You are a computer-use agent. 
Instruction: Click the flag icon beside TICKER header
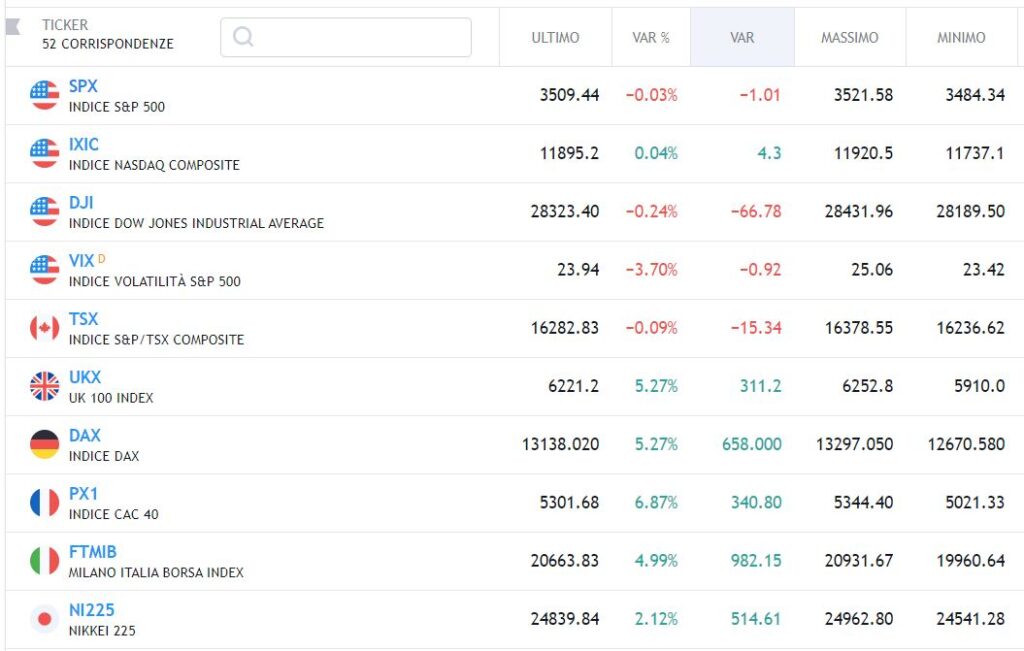point(13,26)
